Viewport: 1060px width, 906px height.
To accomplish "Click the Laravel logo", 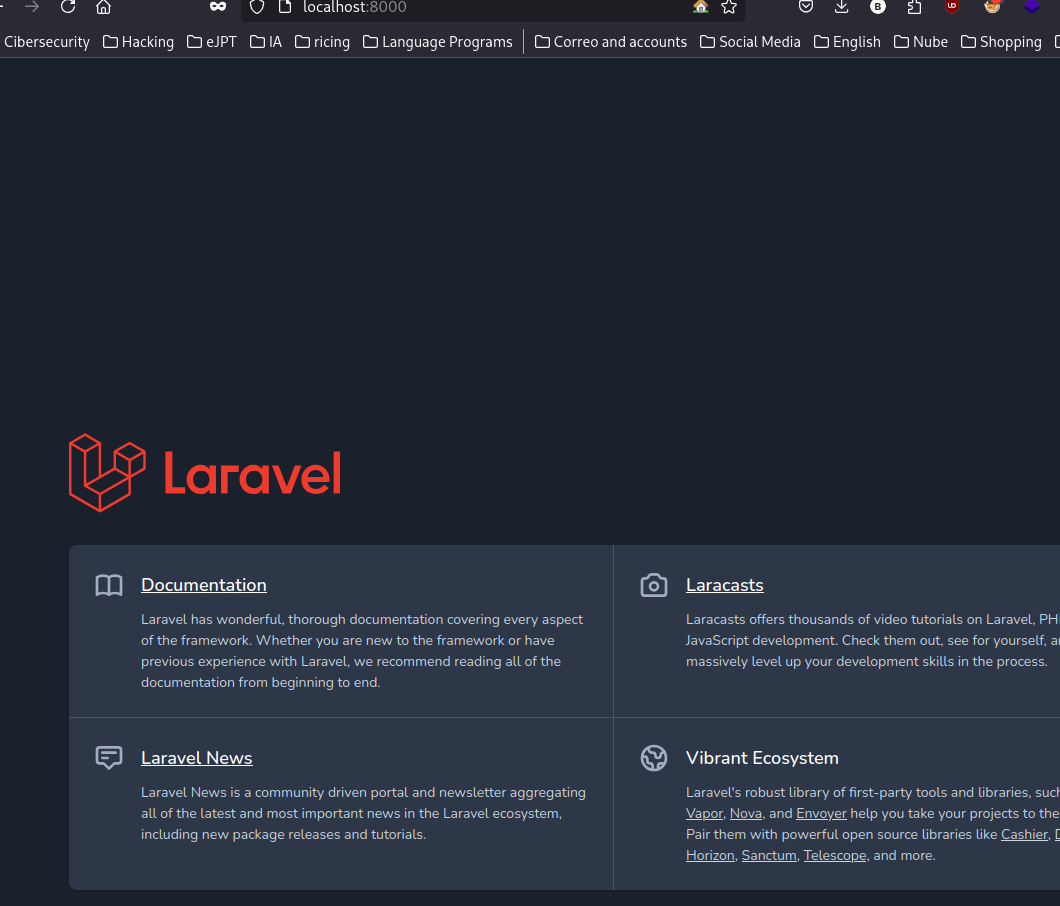I will tap(205, 473).
